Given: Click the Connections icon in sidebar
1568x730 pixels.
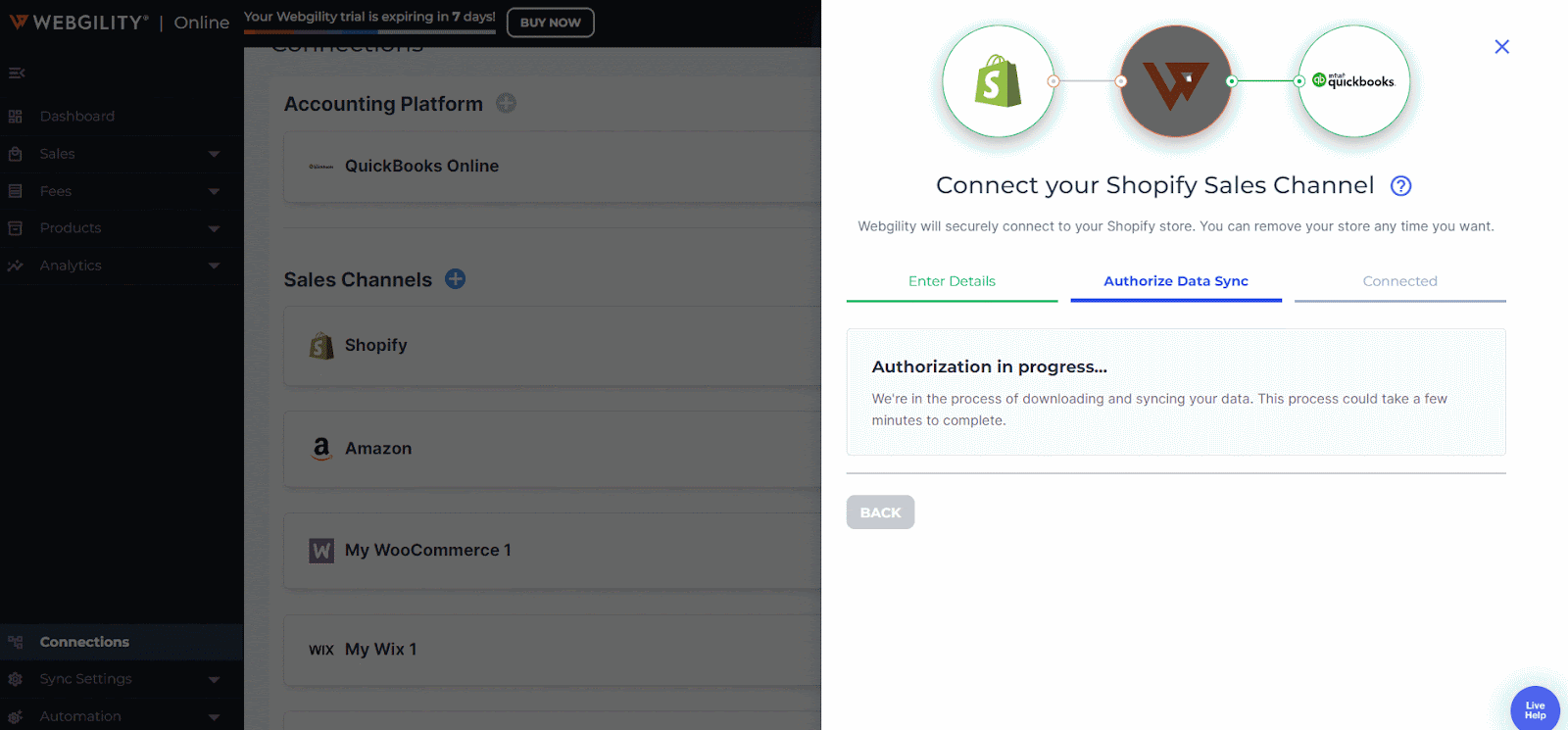Looking at the screenshot, I should pyautogui.click(x=16, y=642).
